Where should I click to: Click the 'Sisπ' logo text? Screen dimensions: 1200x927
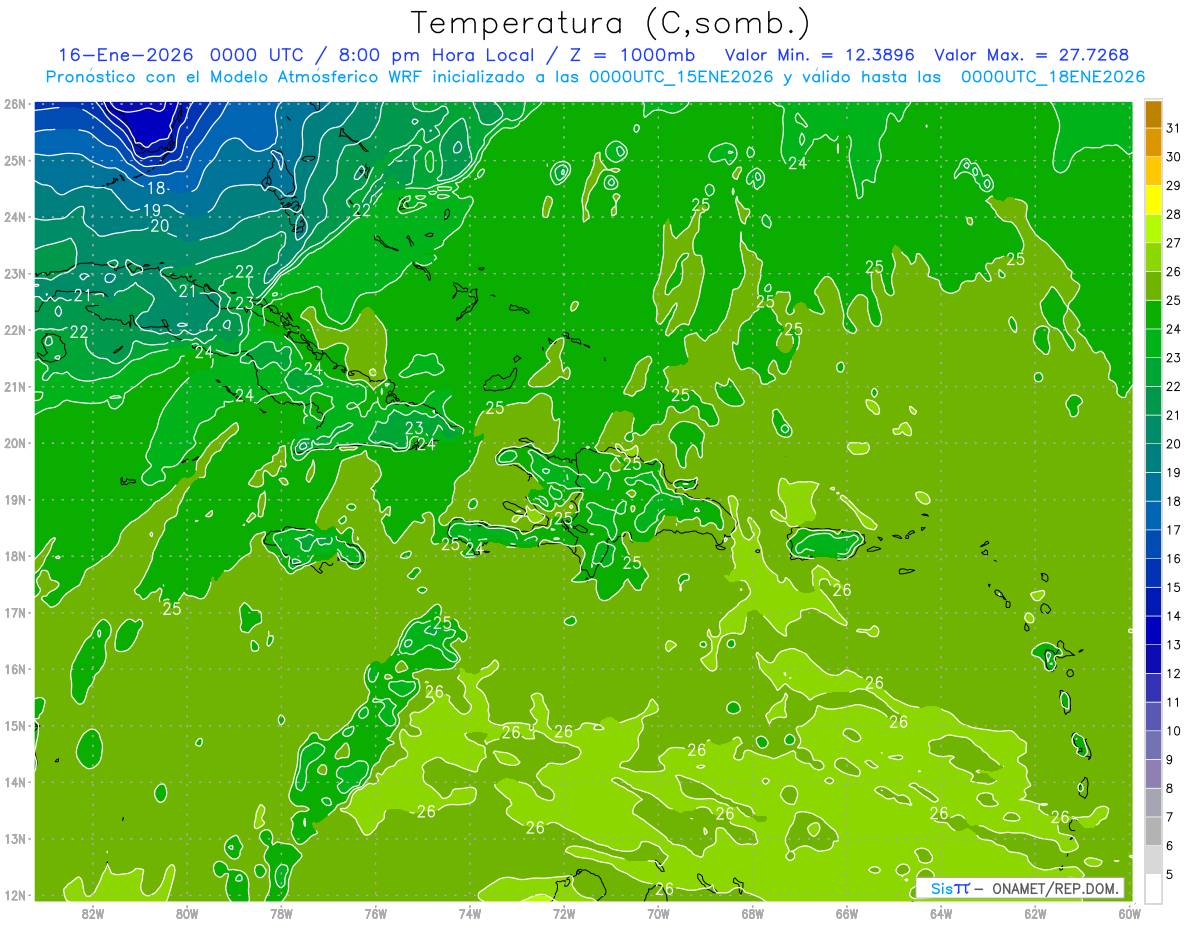pos(950,888)
